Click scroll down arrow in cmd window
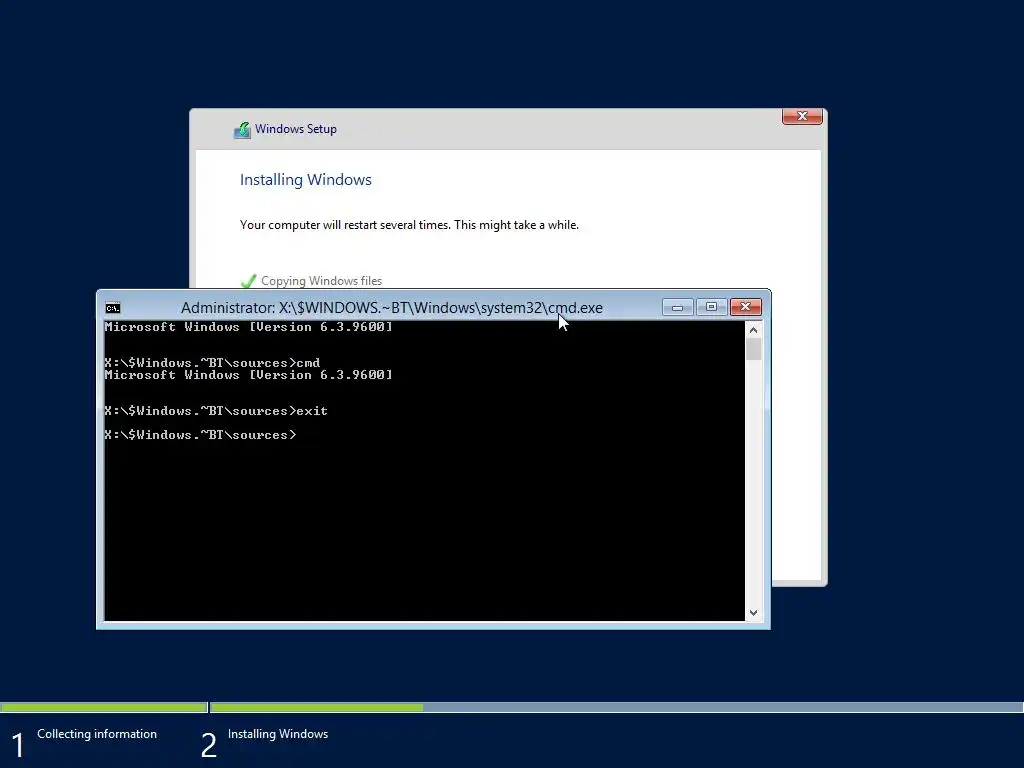 pyautogui.click(x=754, y=613)
